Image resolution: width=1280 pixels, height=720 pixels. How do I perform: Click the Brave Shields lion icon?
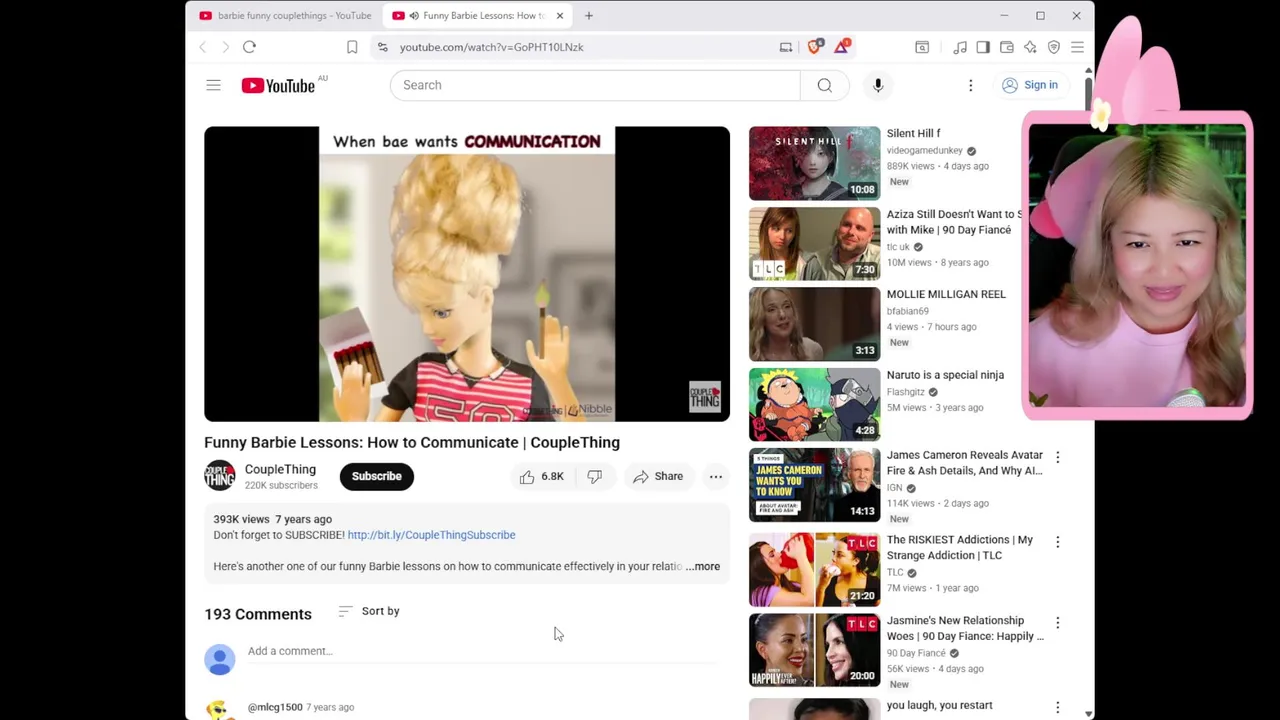816,46
